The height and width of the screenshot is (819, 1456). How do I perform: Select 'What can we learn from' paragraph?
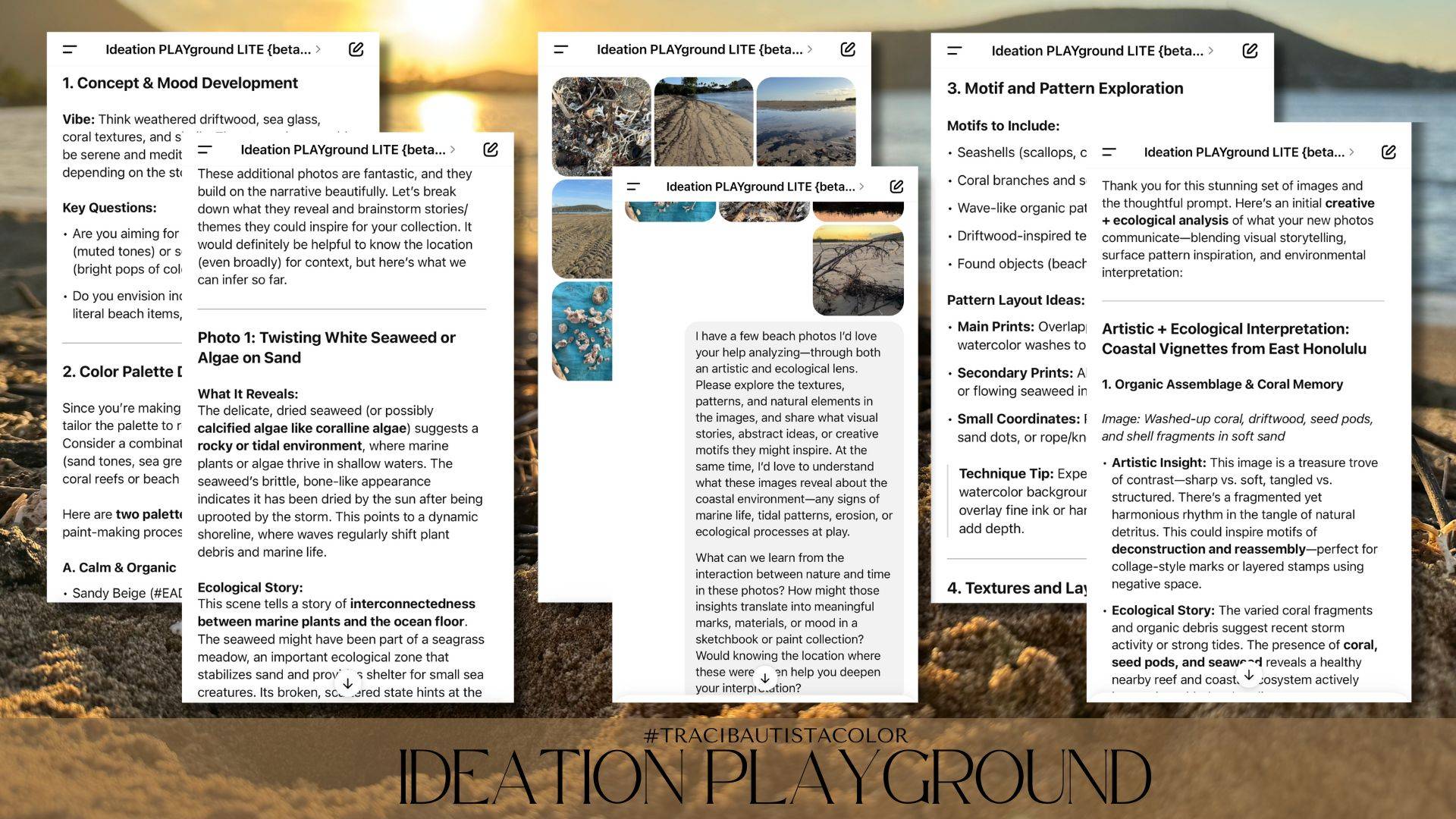793,623
